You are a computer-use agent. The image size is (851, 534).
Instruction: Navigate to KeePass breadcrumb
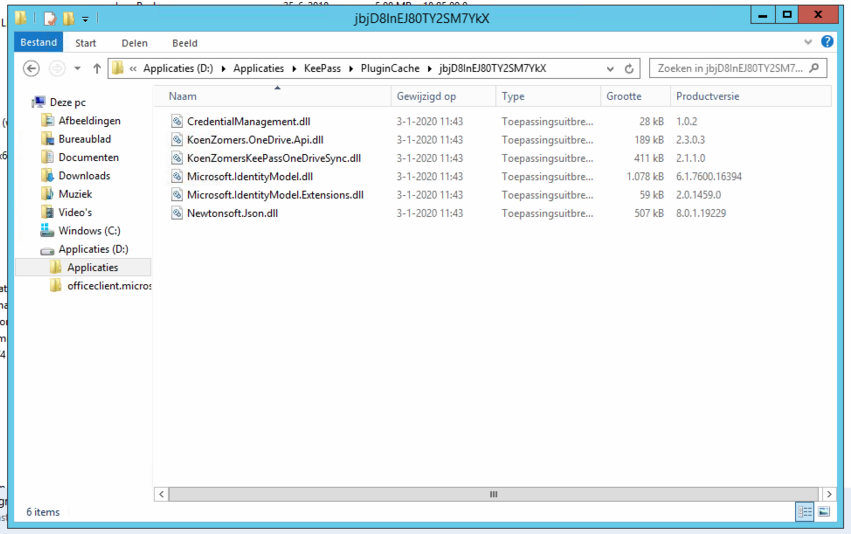[x=322, y=68]
